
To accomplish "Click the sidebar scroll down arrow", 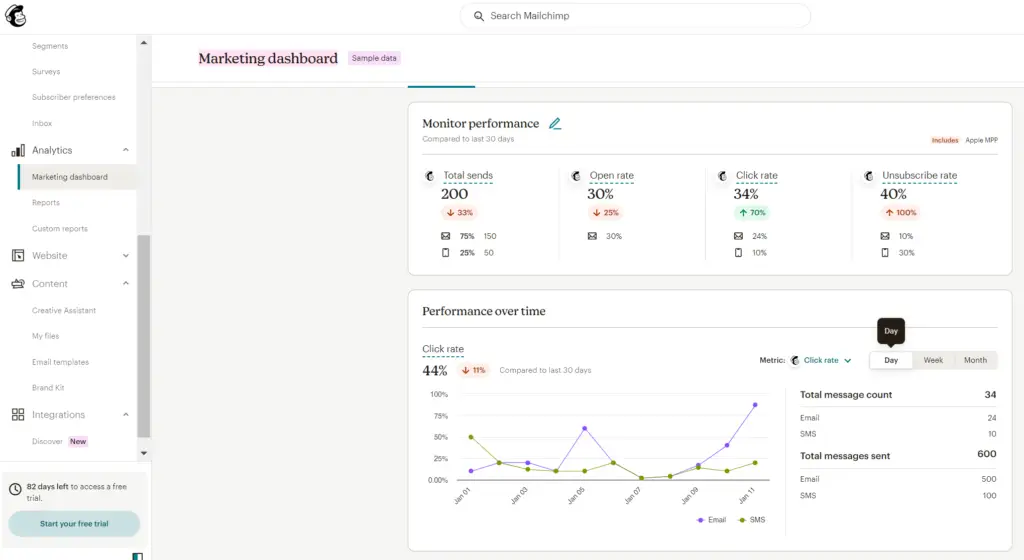I will coord(144,453).
